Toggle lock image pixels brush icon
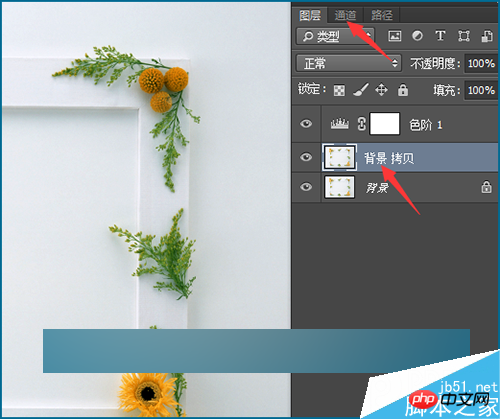This screenshot has width=500, height=419. (361, 90)
